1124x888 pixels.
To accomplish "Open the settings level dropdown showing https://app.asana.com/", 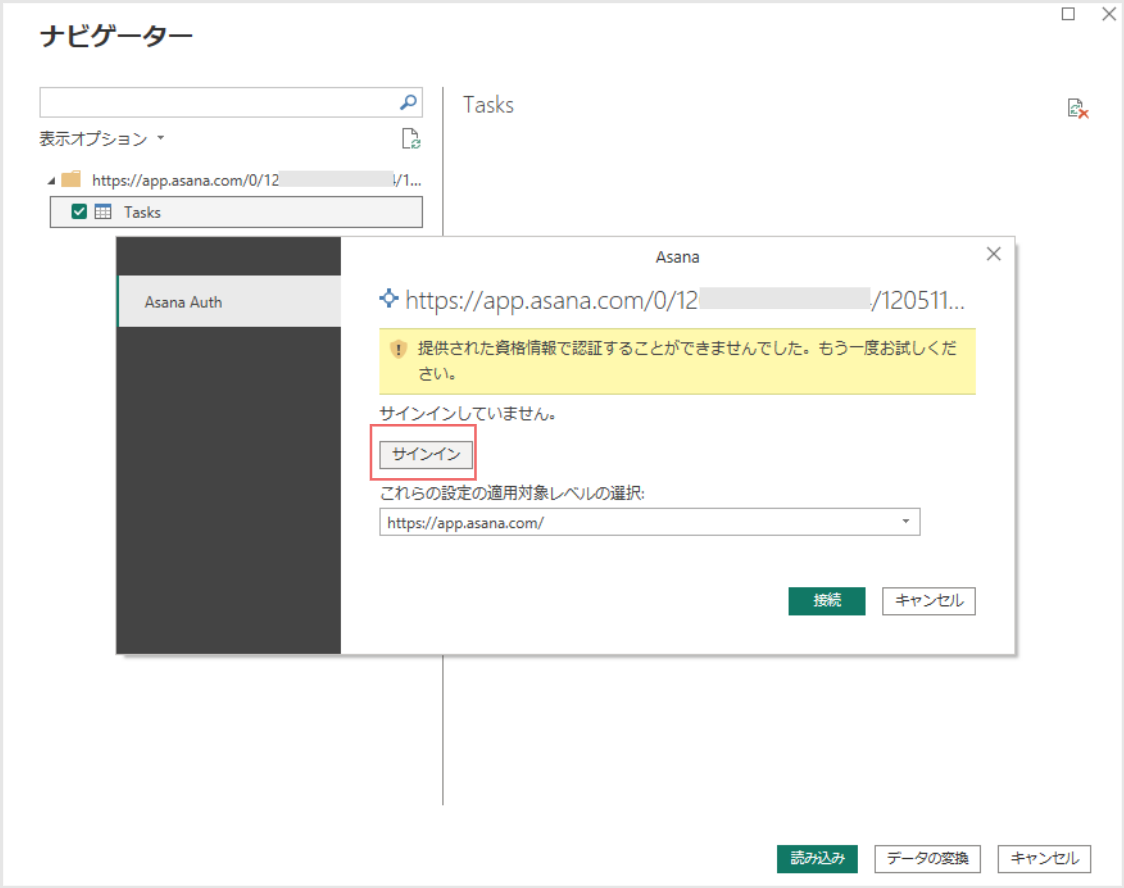I will pyautogui.click(x=649, y=522).
